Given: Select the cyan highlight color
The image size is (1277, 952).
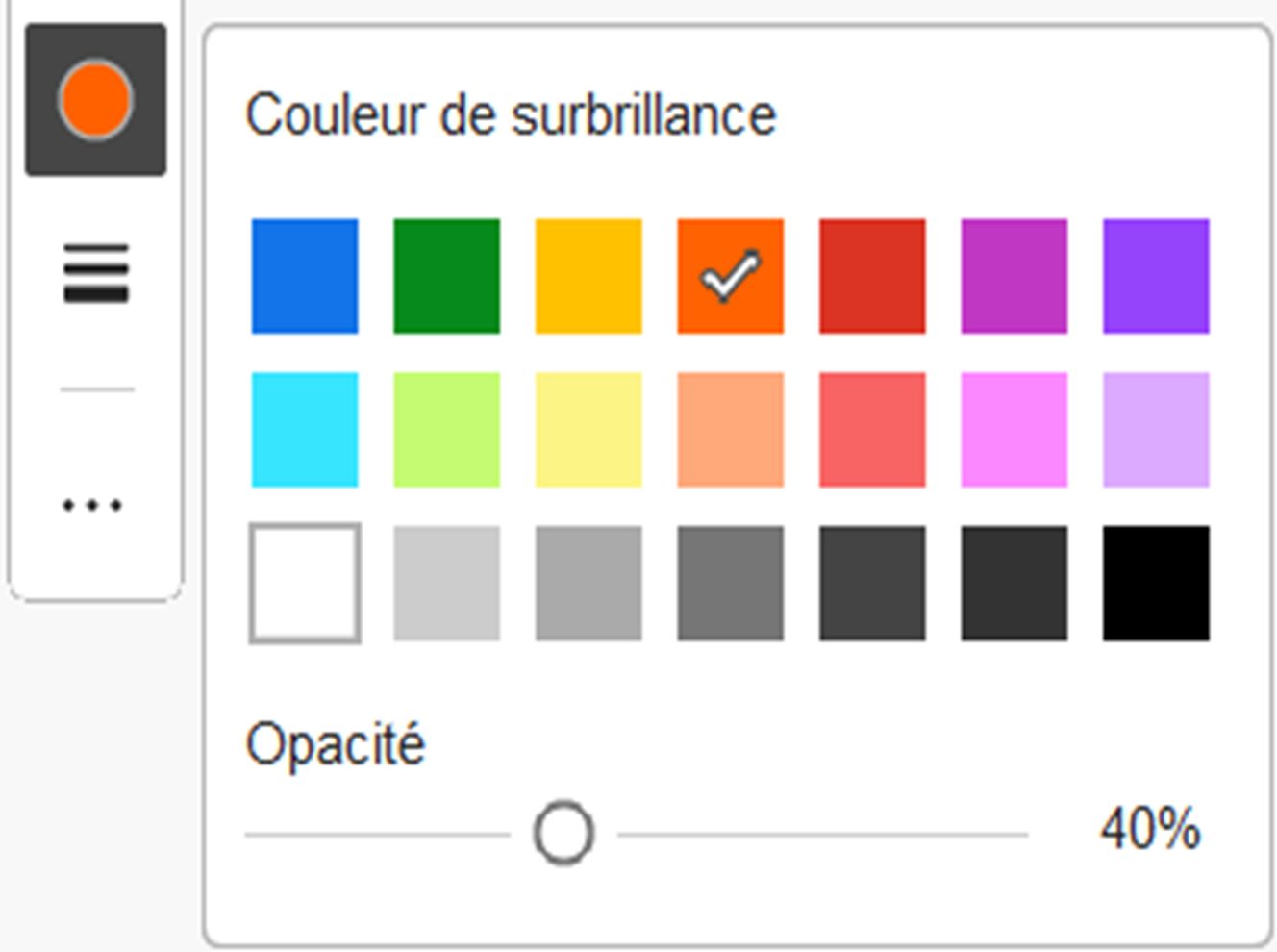Looking at the screenshot, I should (x=305, y=428).
